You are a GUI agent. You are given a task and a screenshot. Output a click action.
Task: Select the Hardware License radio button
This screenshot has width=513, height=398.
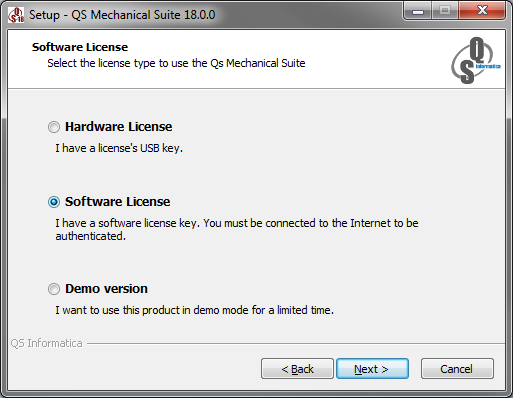pyautogui.click(x=54, y=127)
